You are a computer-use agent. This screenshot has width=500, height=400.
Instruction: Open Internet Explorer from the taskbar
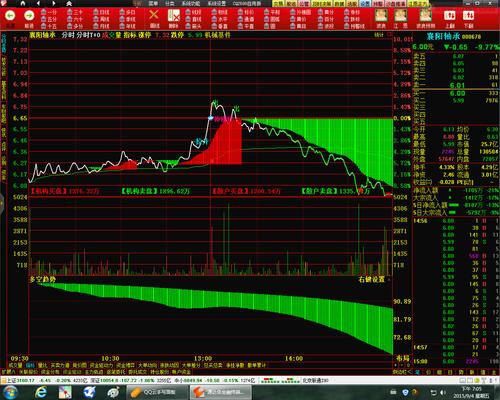point(41,392)
